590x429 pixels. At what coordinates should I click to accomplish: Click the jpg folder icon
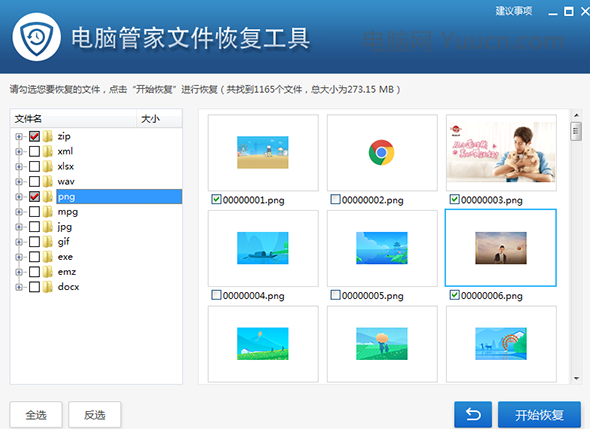pyautogui.click(x=47, y=227)
